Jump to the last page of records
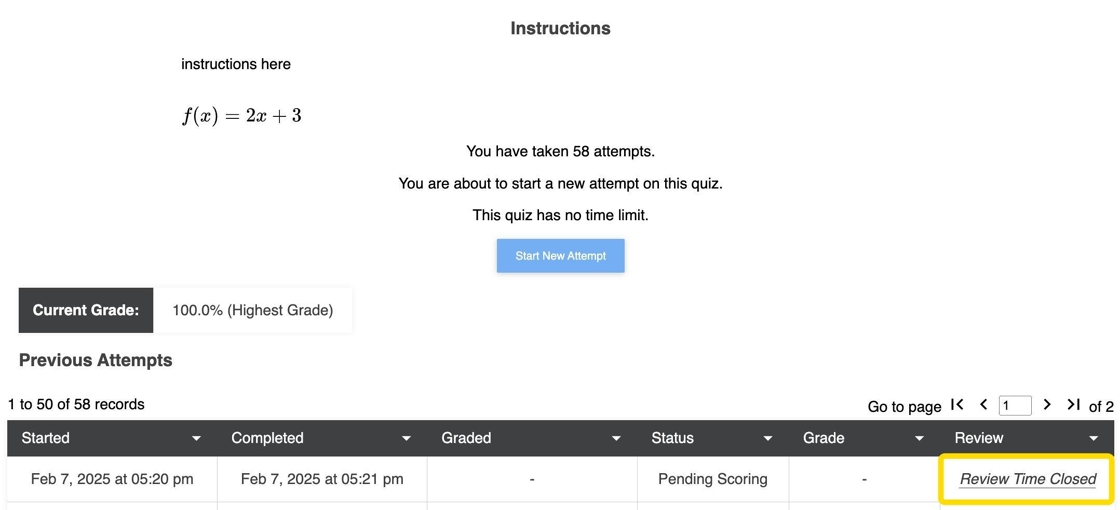The width and height of the screenshot is (1120, 510). click(1073, 405)
